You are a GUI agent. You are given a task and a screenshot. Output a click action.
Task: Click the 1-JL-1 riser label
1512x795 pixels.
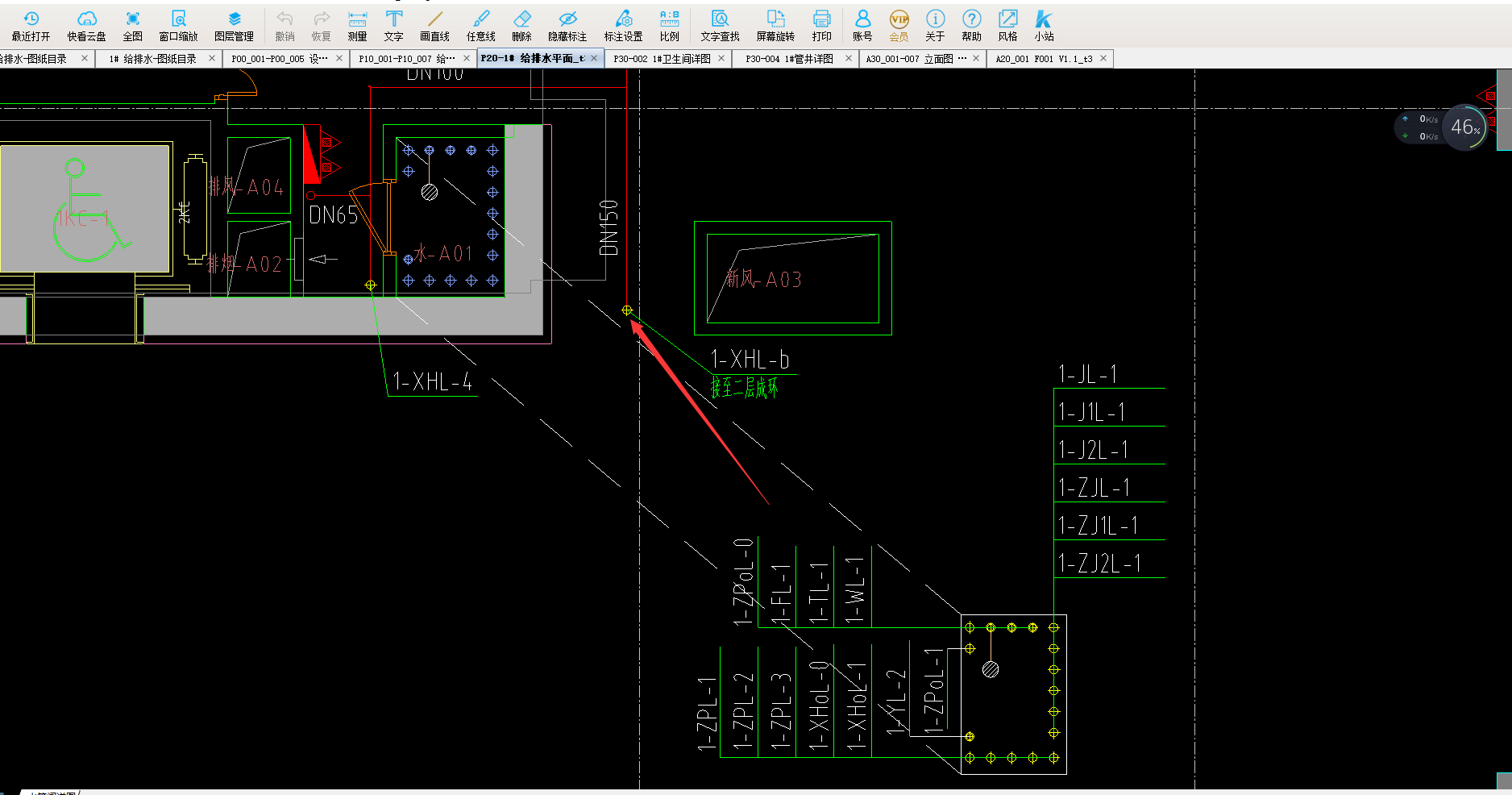(1088, 374)
